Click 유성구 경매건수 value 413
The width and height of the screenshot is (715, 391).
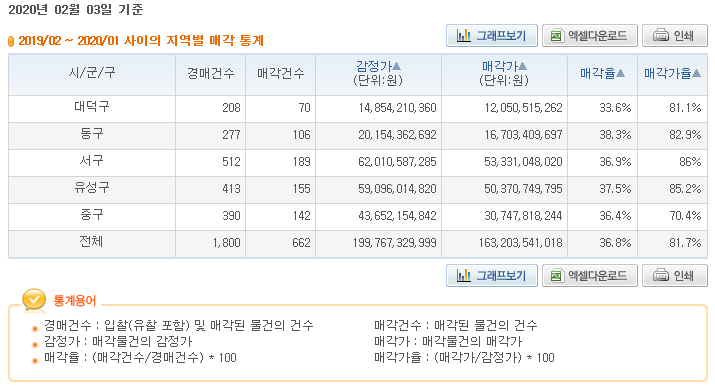[x=231, y=188]
